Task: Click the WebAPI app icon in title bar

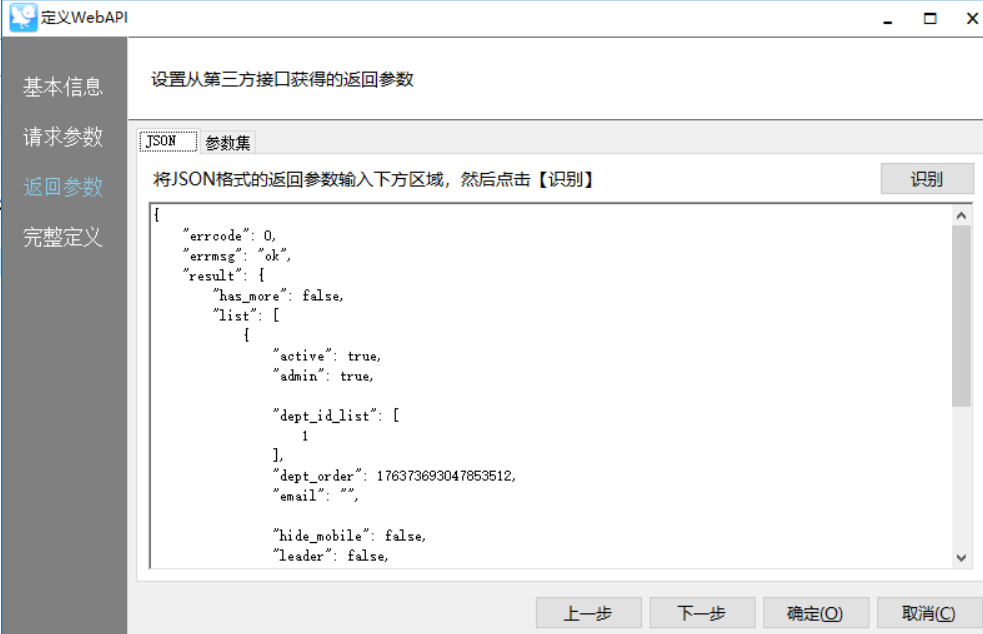Action: [x=23, y=16]
